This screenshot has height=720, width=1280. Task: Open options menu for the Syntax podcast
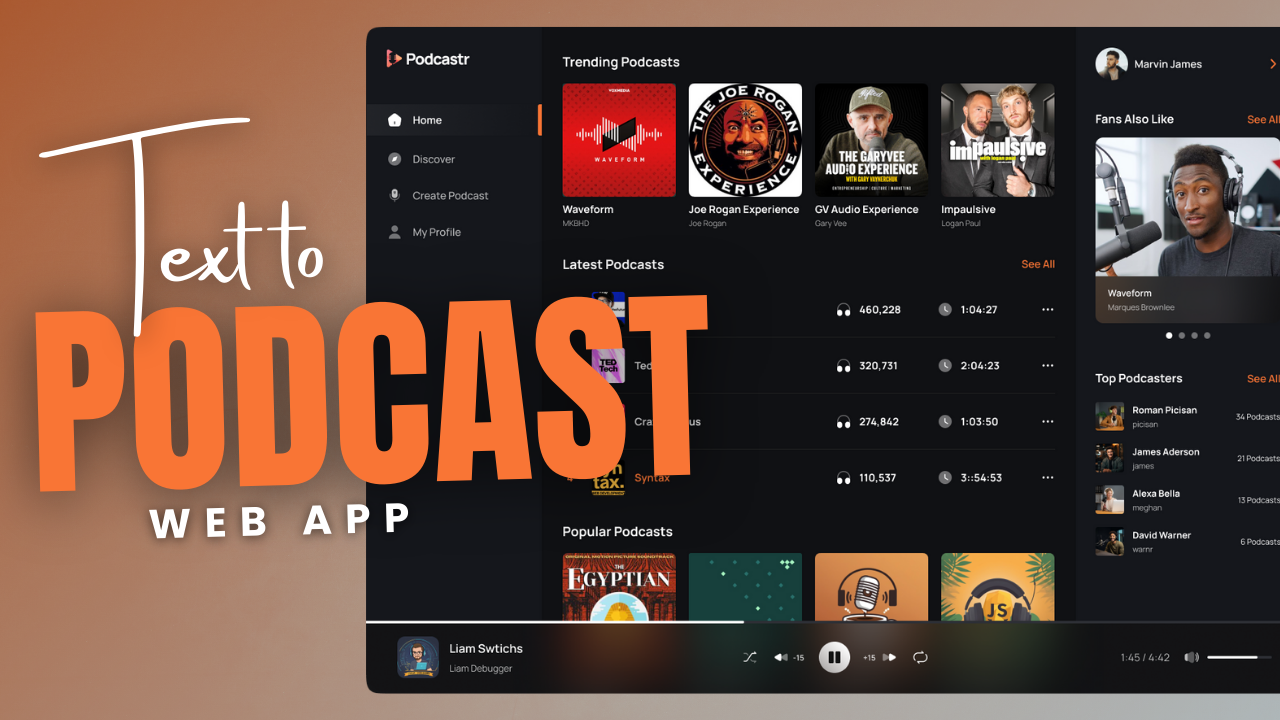tap(1047, 477)
